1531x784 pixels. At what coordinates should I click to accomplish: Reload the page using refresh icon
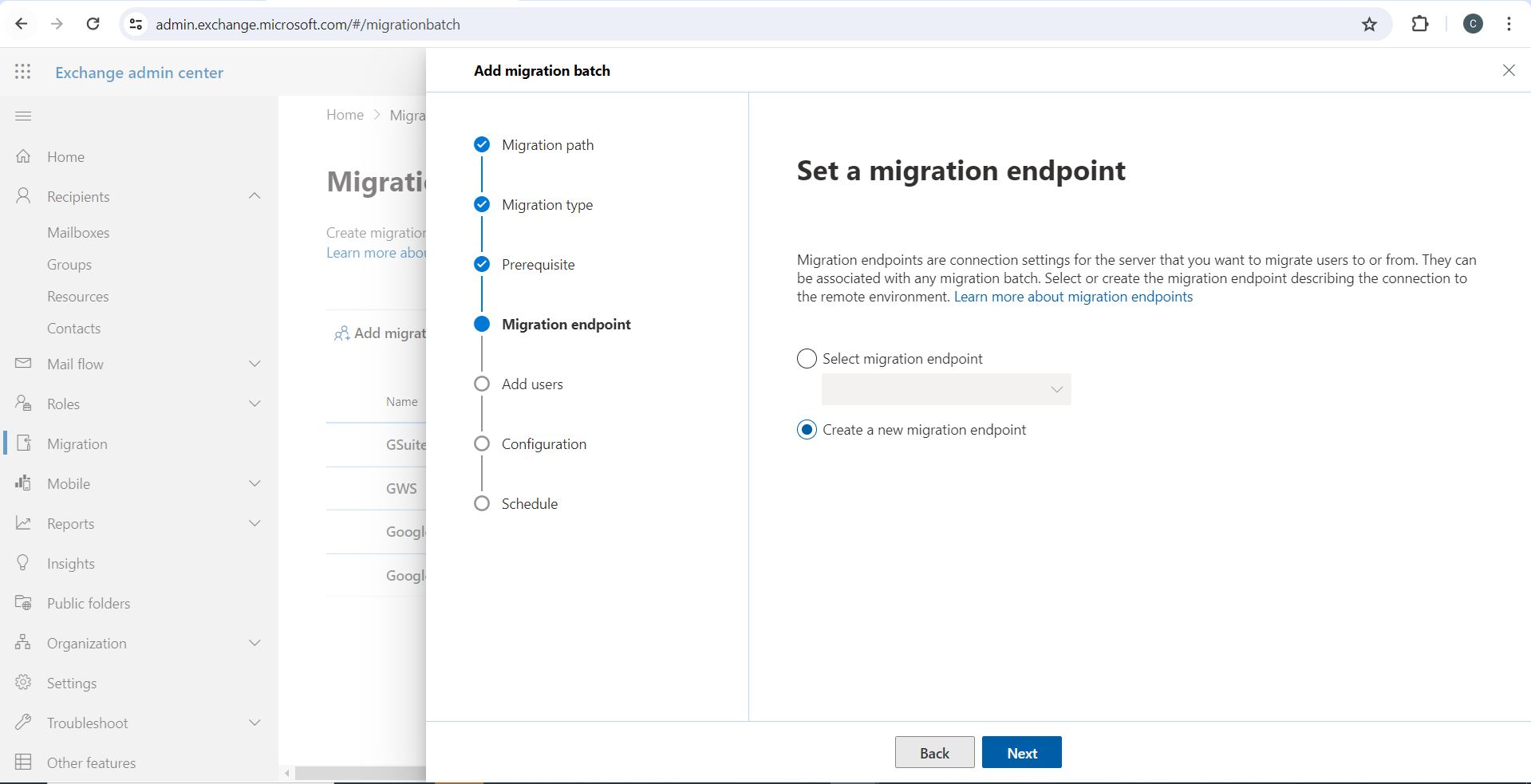[93, 25]
